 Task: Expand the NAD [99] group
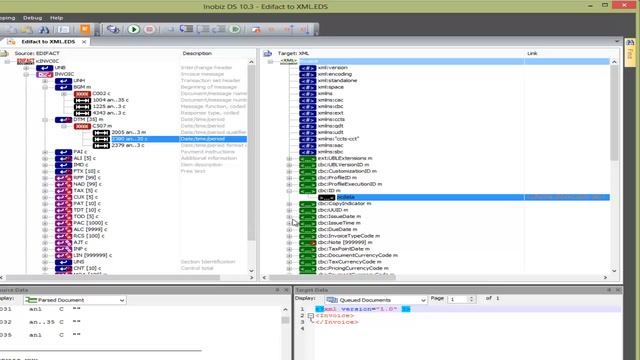pyautogui.click(x=45, y=184)
